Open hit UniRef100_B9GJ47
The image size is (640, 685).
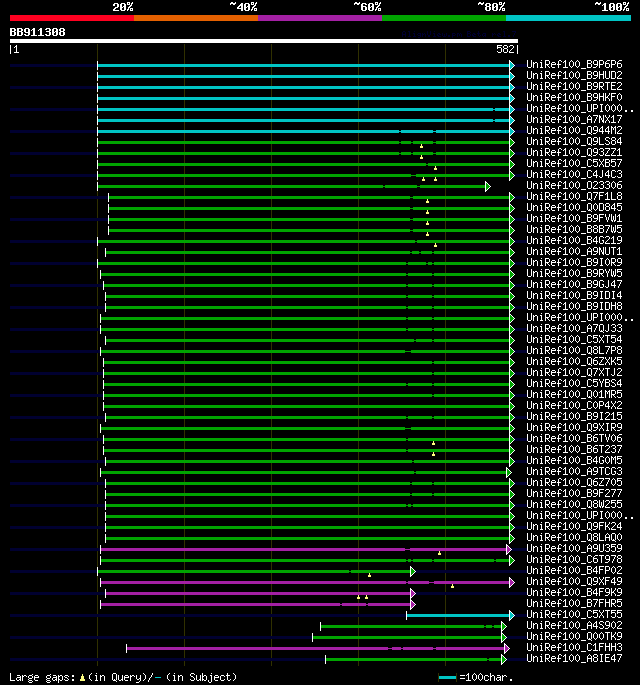[574, 284]
